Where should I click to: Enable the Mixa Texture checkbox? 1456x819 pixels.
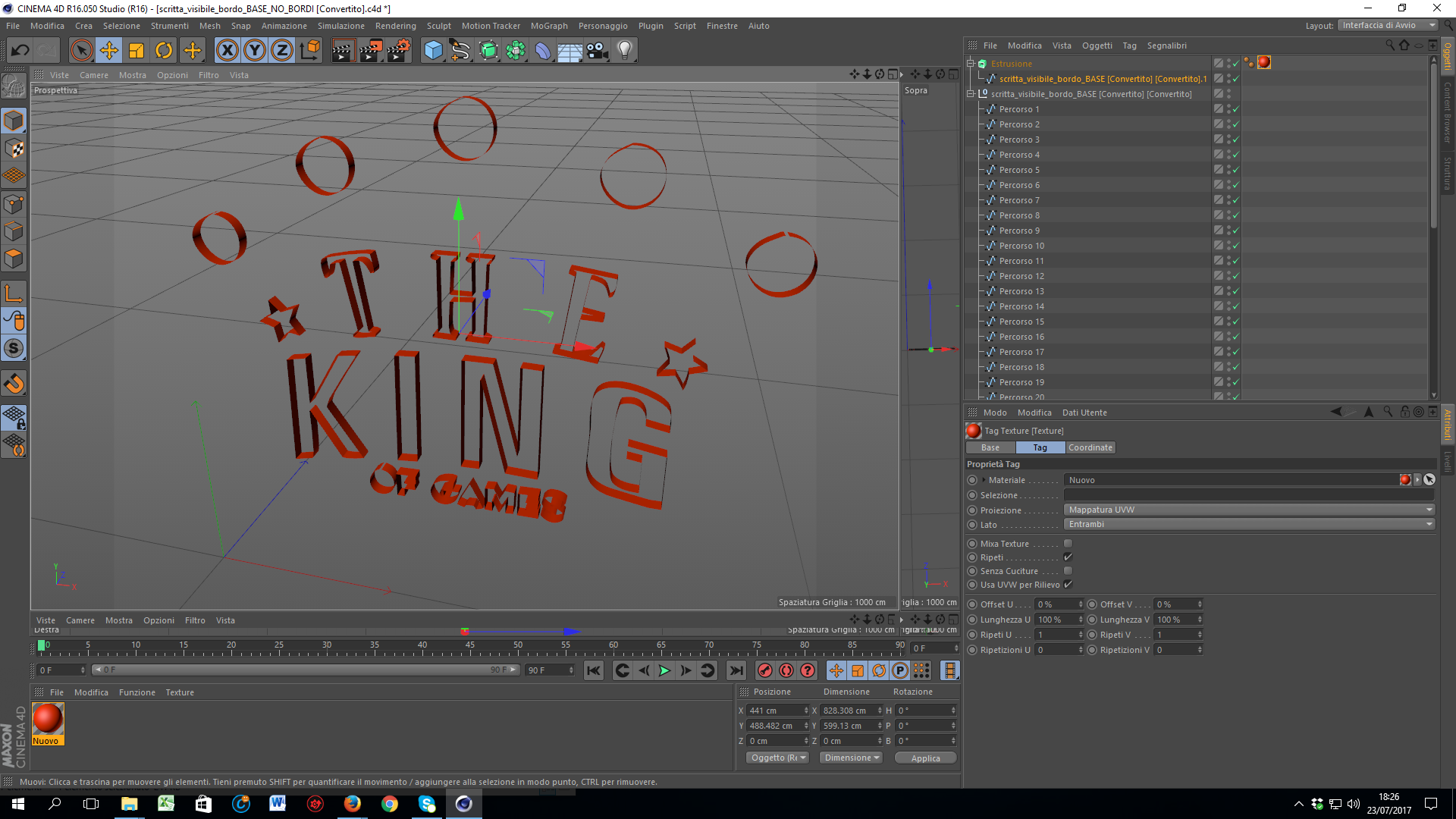[1068, 544]
